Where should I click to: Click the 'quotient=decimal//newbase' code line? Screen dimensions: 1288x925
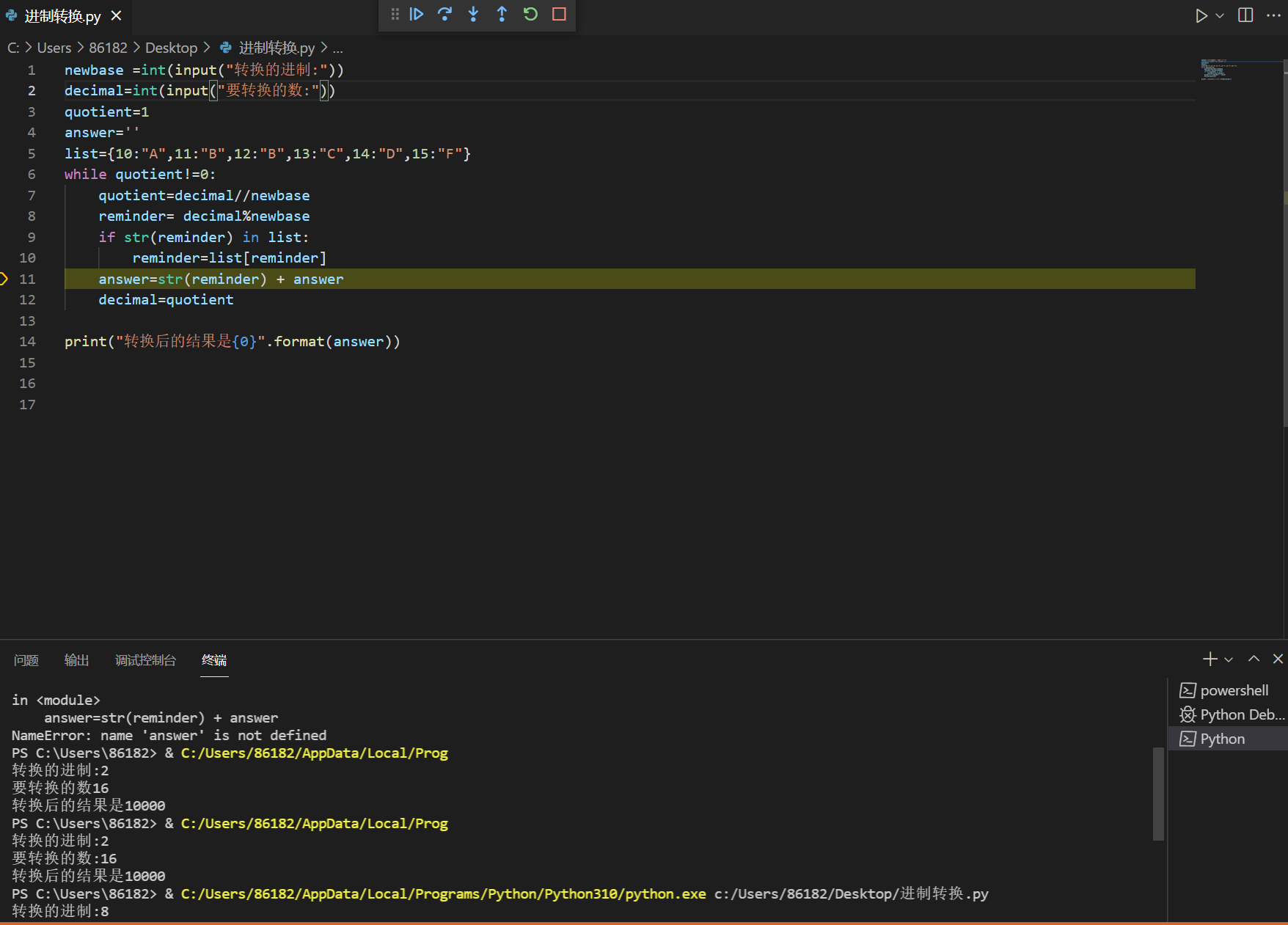tap(204, 196)
